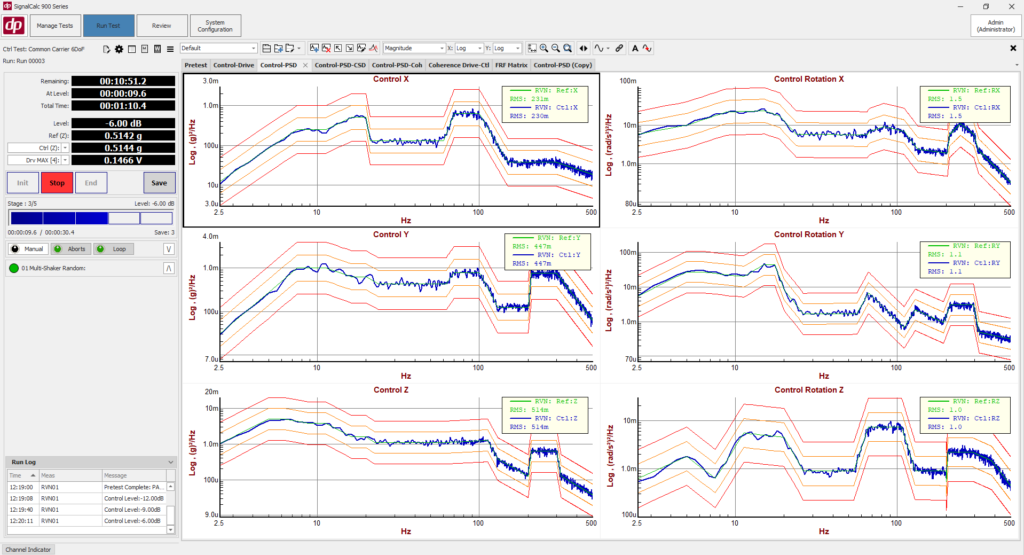The width and height of the screenshot is (1024, 555).
Task: Click the horizontal expand arrows icon
Action: tap(584, 48)
